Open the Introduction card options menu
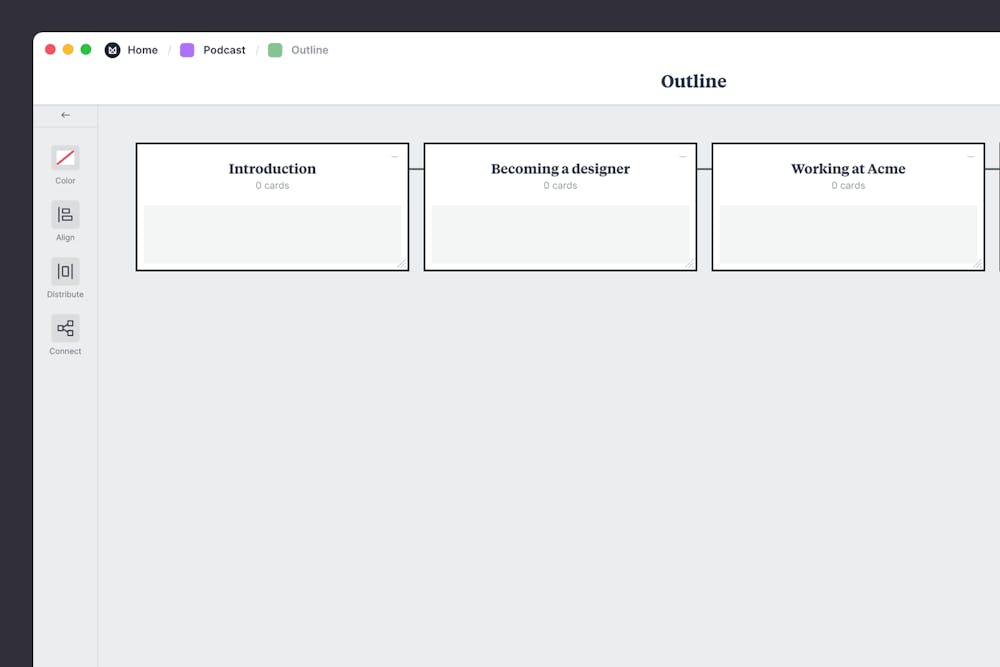The height and width of the screenshot is (667, 1000). click(x=395, y=155)
